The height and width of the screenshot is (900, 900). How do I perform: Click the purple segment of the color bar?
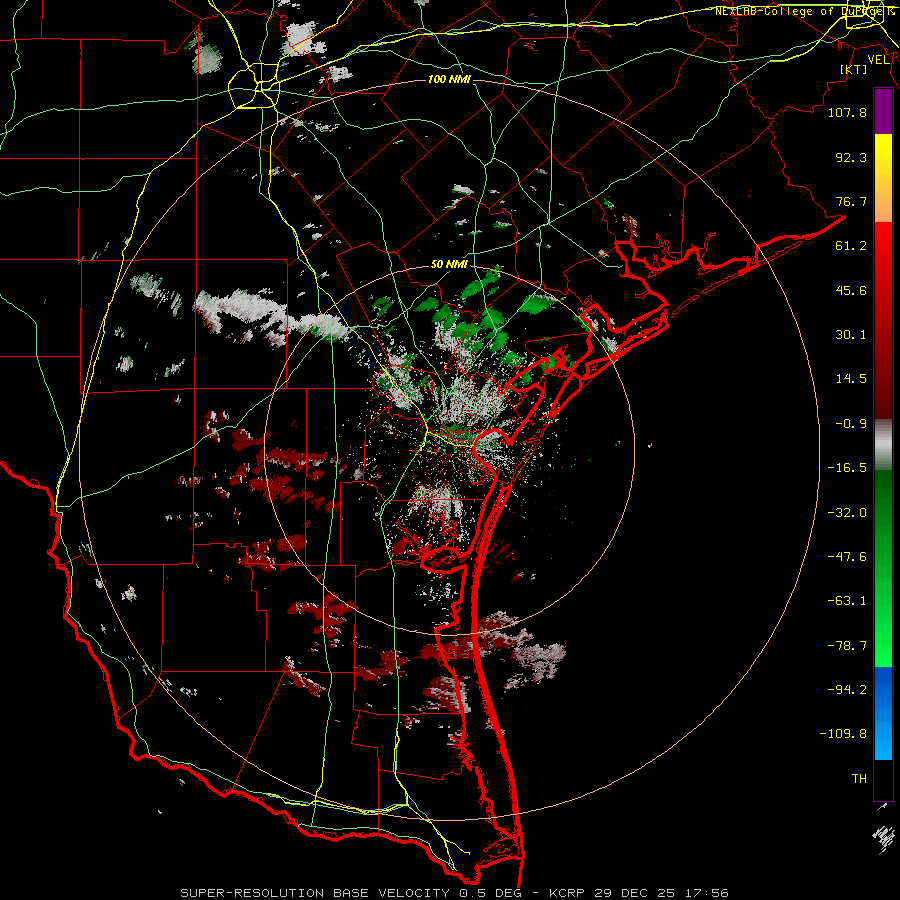click(x=883, y=112)
